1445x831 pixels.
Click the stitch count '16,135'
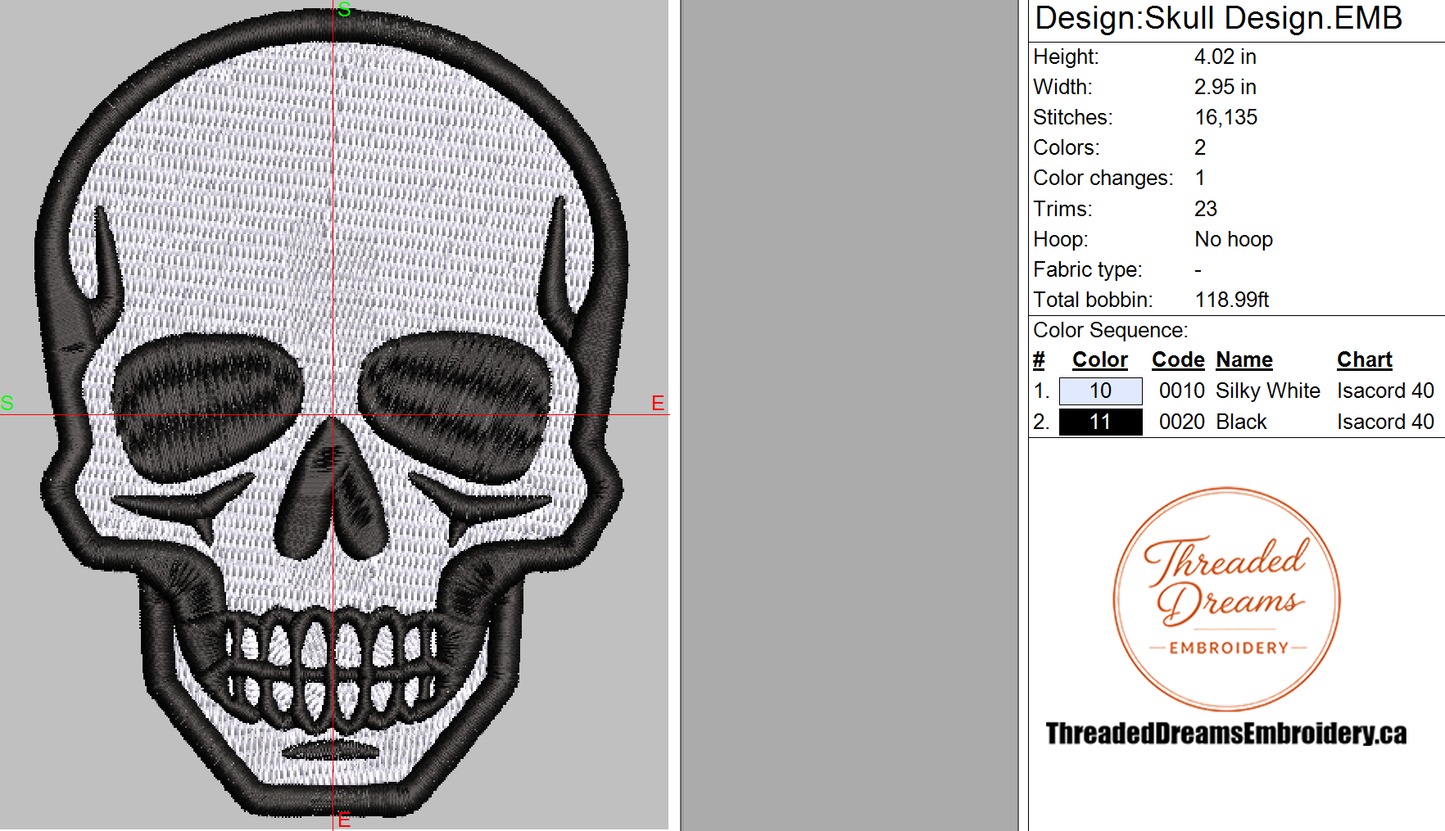pos(1226,117)
